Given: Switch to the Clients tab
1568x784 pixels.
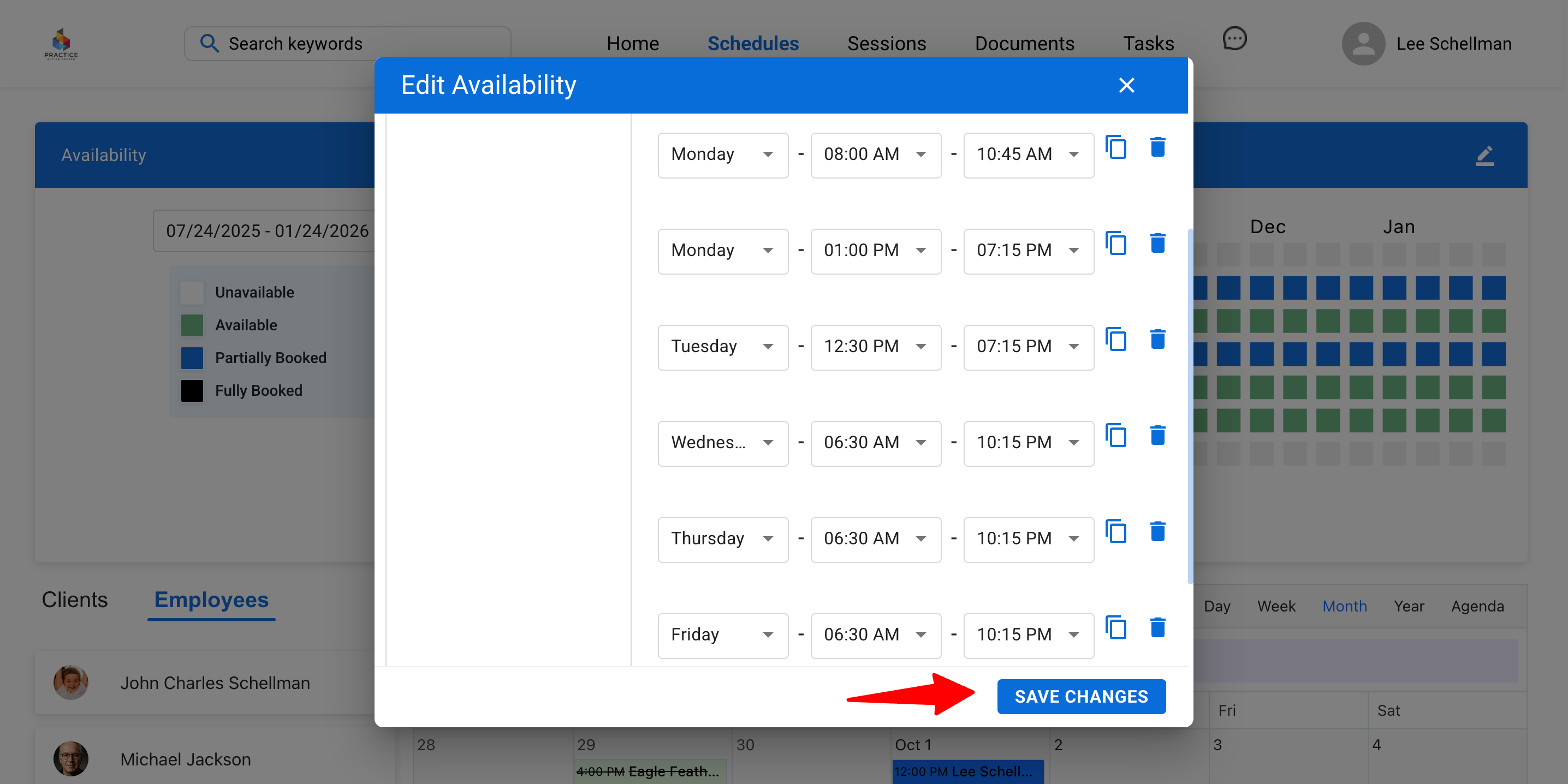Looking at the screenshot, I should 74,600.
